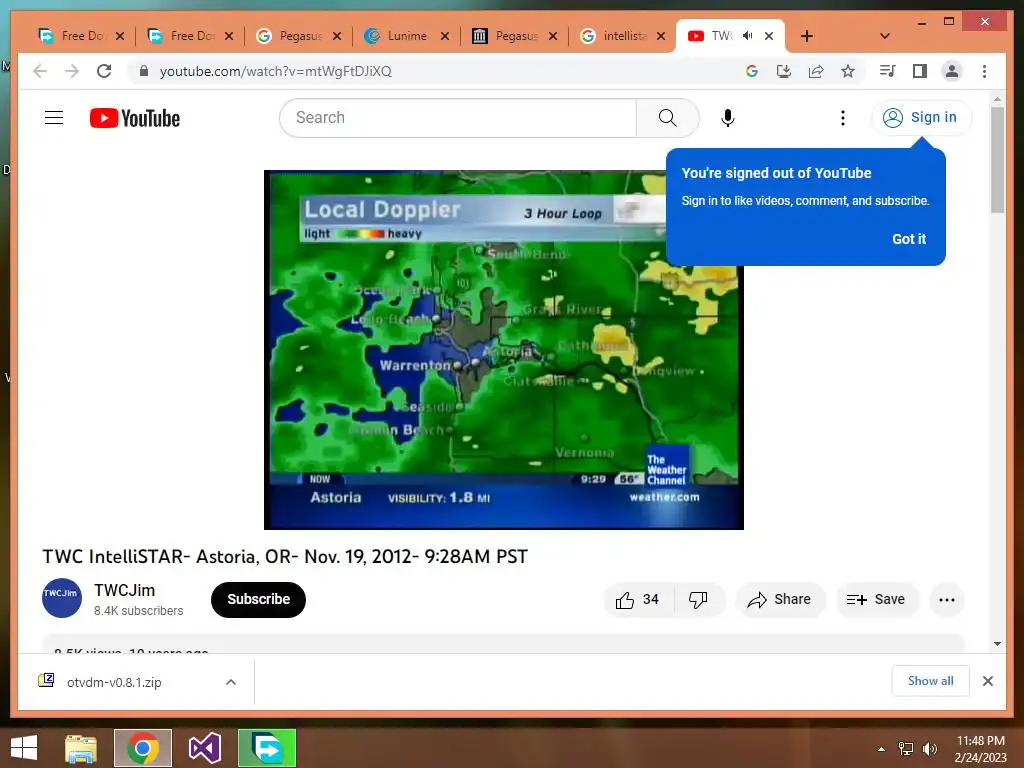Image resolution: width=1024 pixels, height=768 pixels.
Task: Open the TWCJim channel name link
Action: [x=124, y=590]
